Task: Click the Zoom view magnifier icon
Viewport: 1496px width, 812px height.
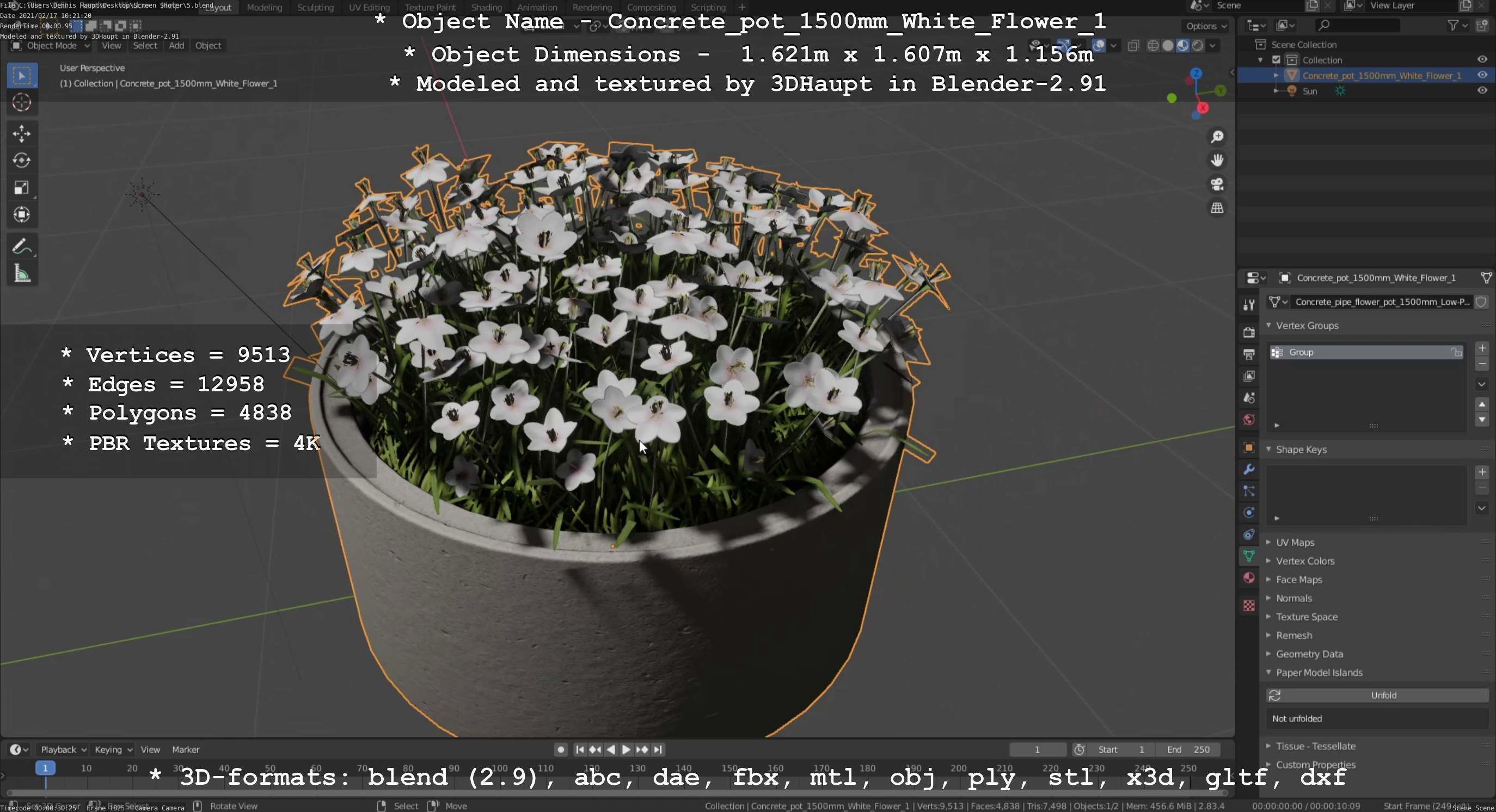Action: click(1217, 137)
